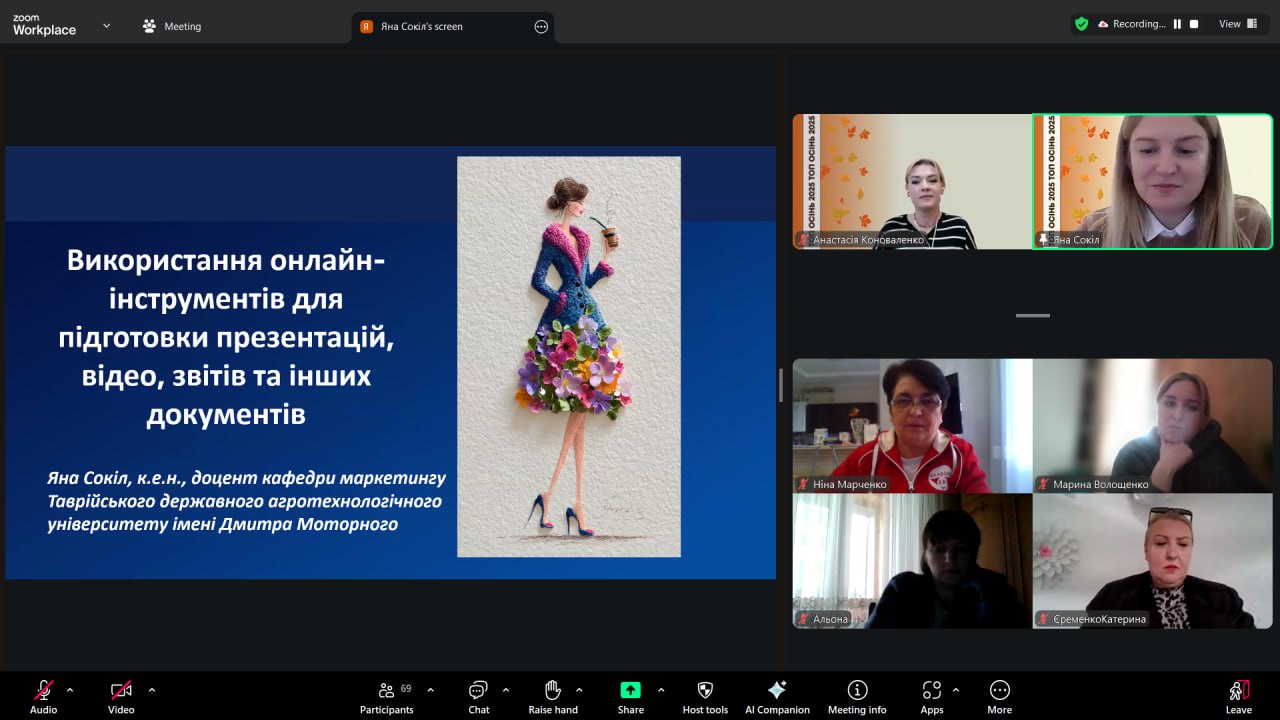The height and width of the screenshot is (720, 1280).
Task: Select Ніна Марченко video thumbnail
Action: 912,426
